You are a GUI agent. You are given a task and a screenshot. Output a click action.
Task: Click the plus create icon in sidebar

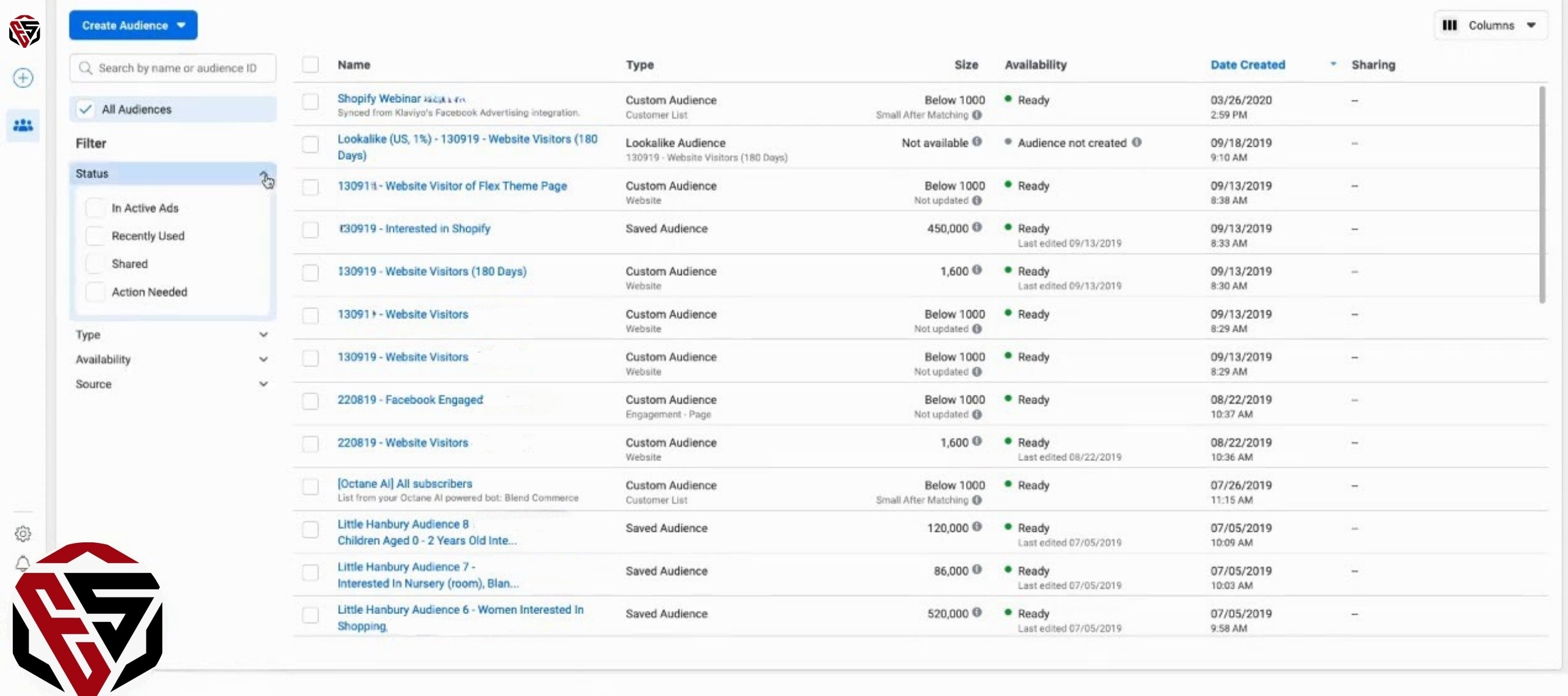pos(23,78)
